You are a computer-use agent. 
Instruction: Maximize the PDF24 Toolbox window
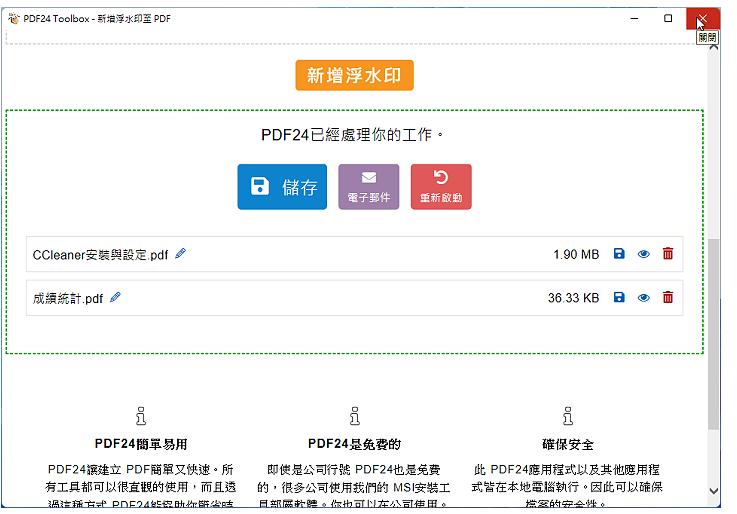click(x=668, y=18)
